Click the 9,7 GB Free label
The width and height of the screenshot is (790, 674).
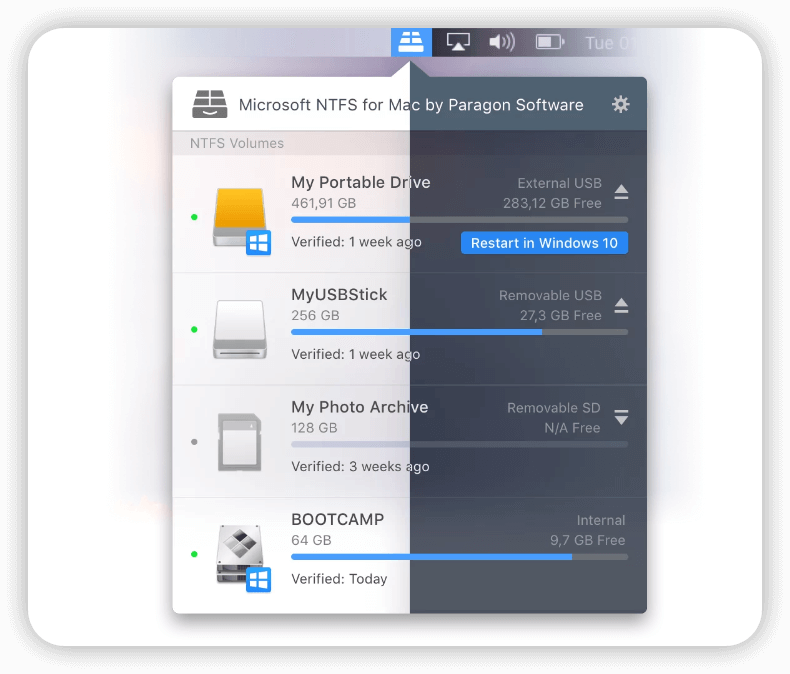click(x=587, y=540)
